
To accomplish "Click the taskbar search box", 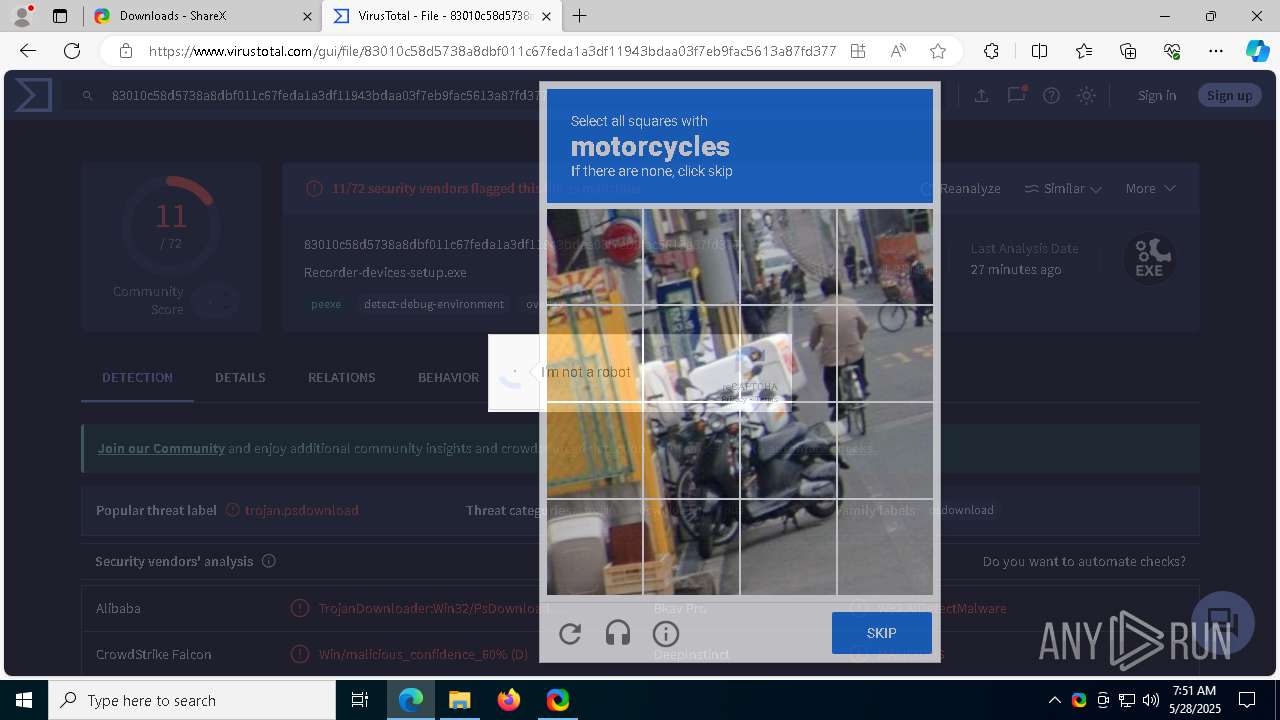I will click(x=192, y=700).
